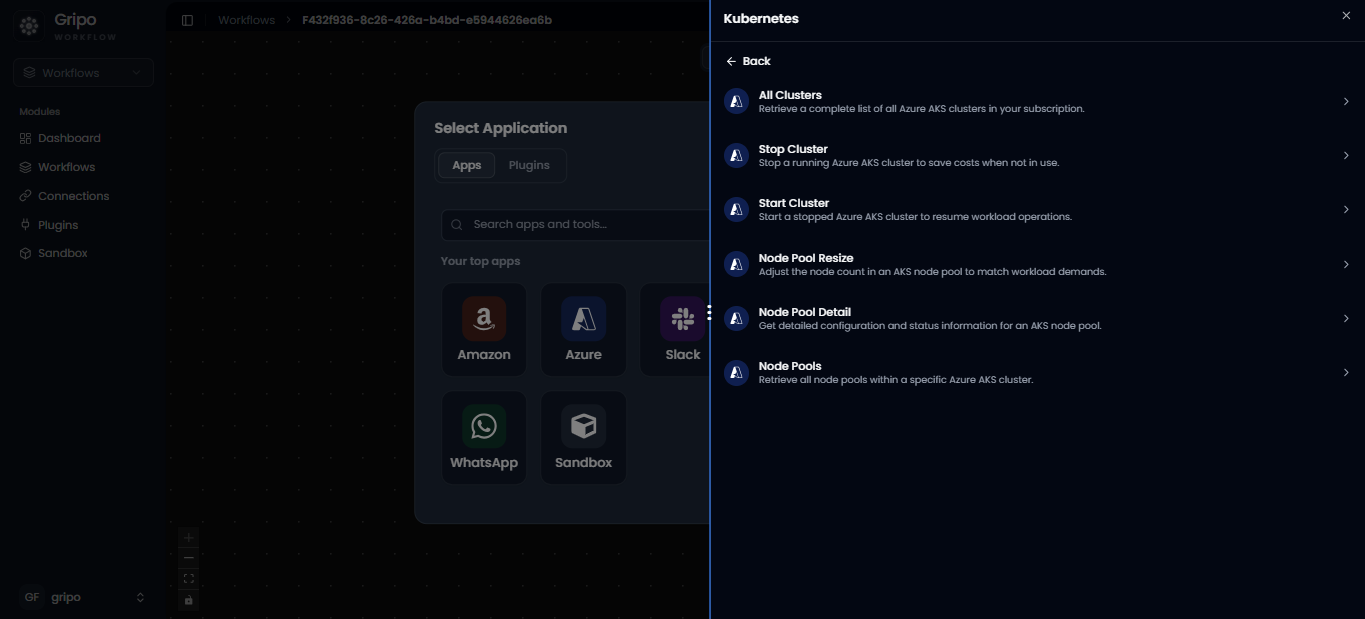Viewport: 1365px width, 619px height.
Task: Expand the Node Pool Resize chevron
Action: [x=1346, y=264]
